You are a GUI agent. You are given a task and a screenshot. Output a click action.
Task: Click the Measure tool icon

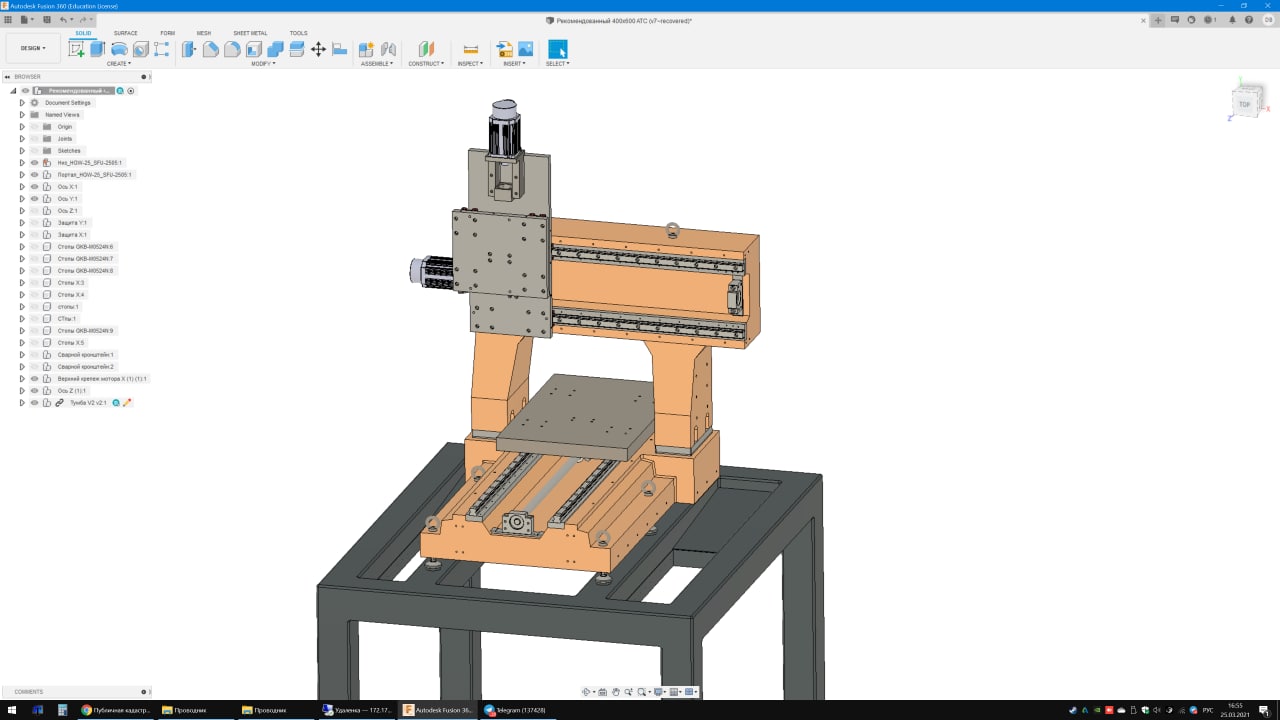click(x=470, y=49)
